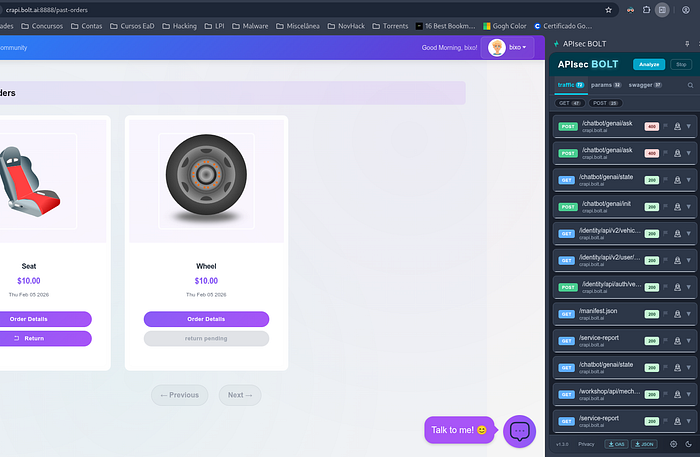
Task: Click the incognito extension icon in toolbar
Action: [x=630, y=10]
